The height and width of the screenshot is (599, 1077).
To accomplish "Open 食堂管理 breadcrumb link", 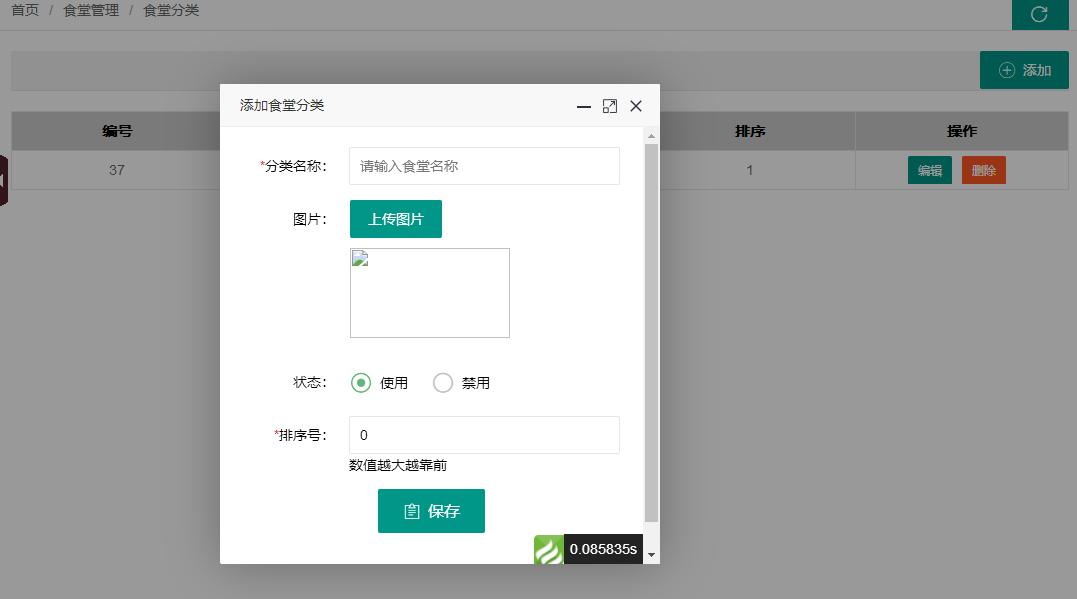I will coord(91,10).
